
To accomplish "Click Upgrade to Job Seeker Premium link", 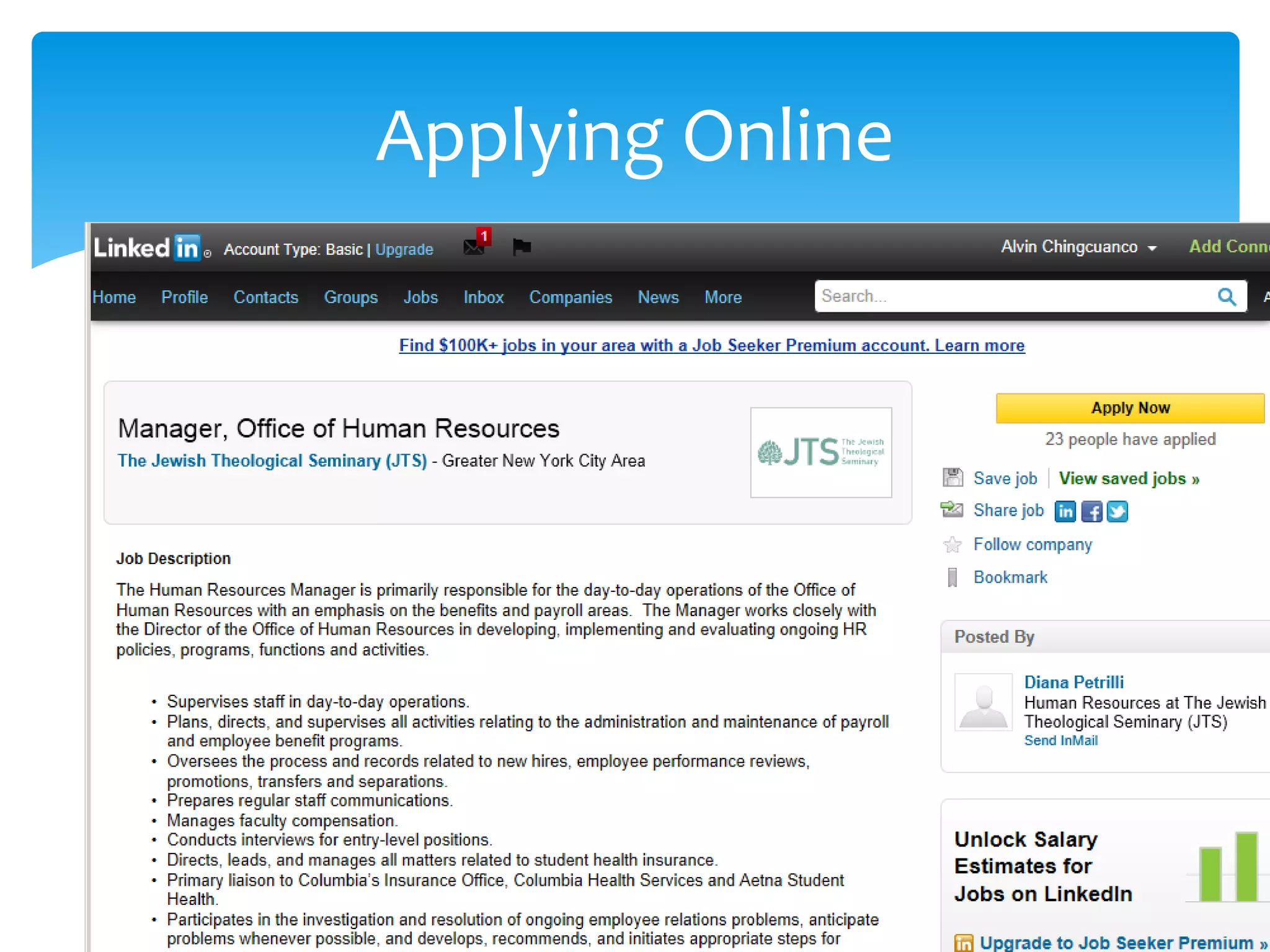I will tap(1124, 943).
